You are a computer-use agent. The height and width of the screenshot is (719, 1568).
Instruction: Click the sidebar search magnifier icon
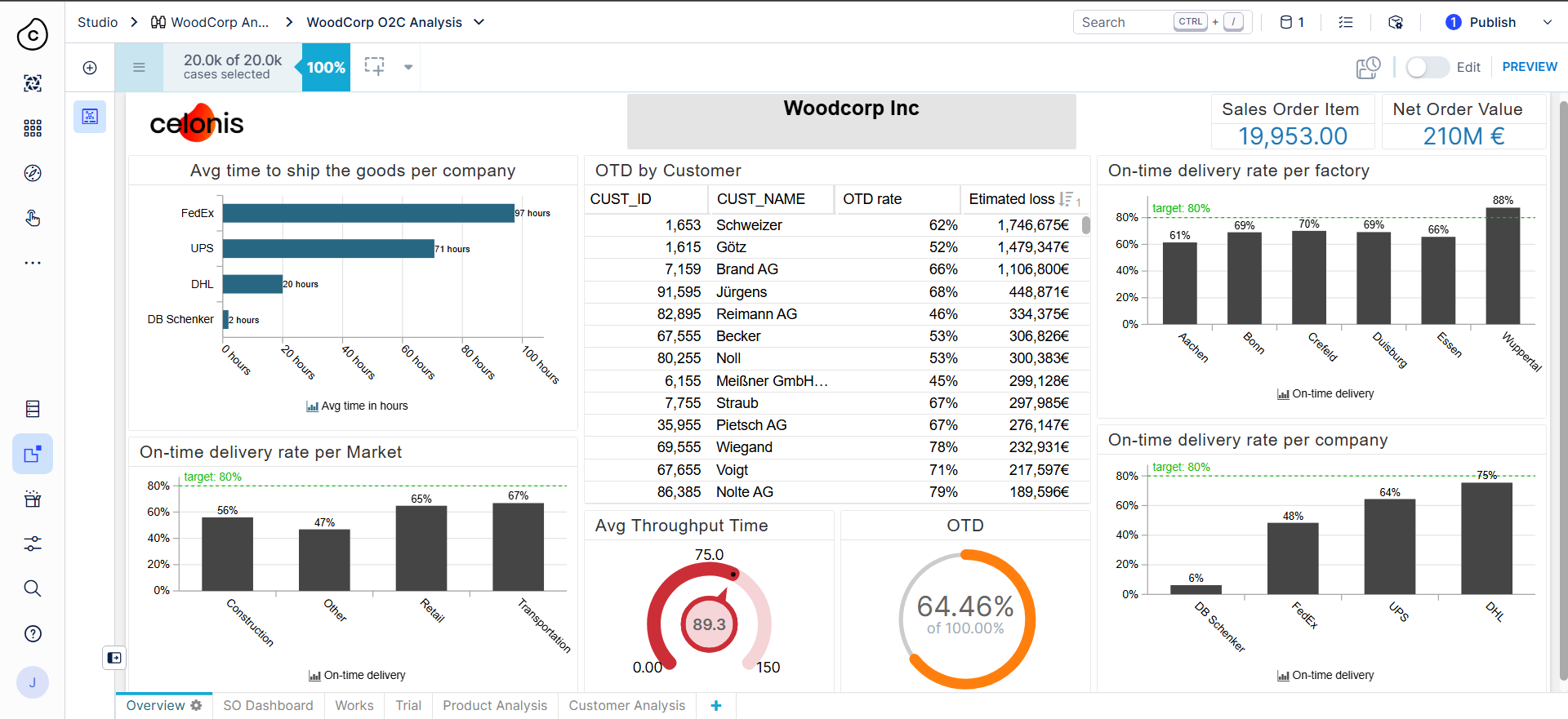pyautogui.click(x=33, y=588)
